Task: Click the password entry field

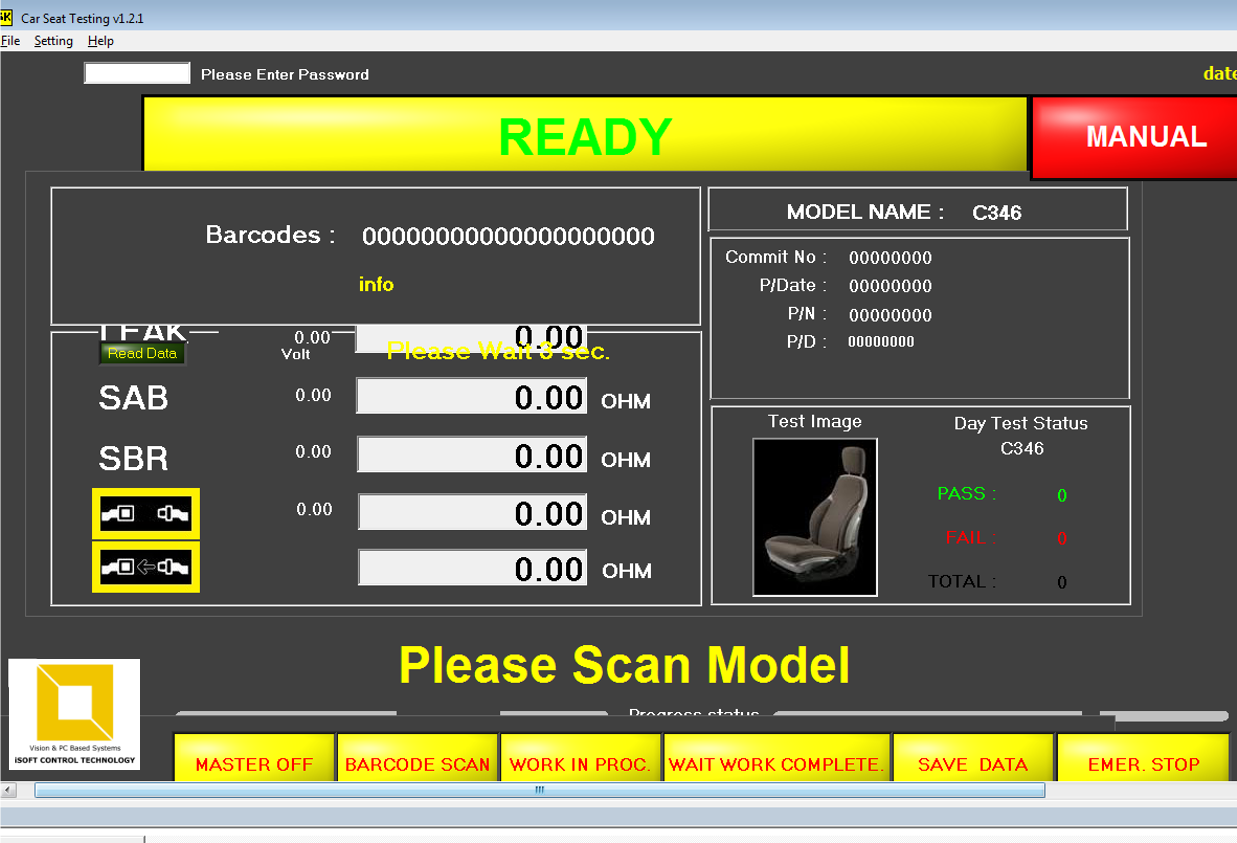Action: (137, 72)
